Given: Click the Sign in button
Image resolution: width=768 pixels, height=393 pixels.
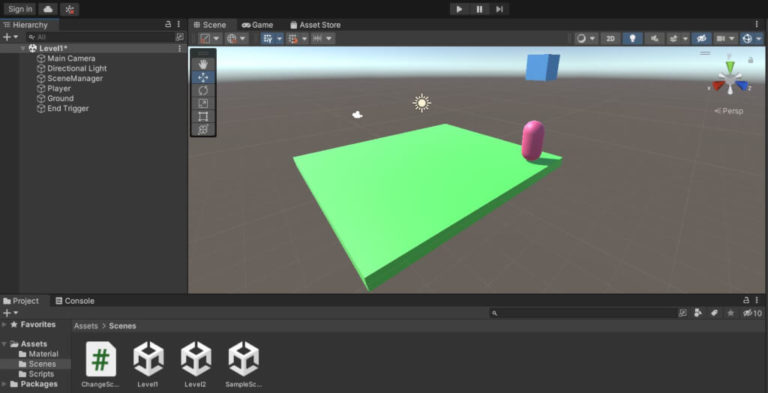Looking at the screenshot, I should pos(20,9).
